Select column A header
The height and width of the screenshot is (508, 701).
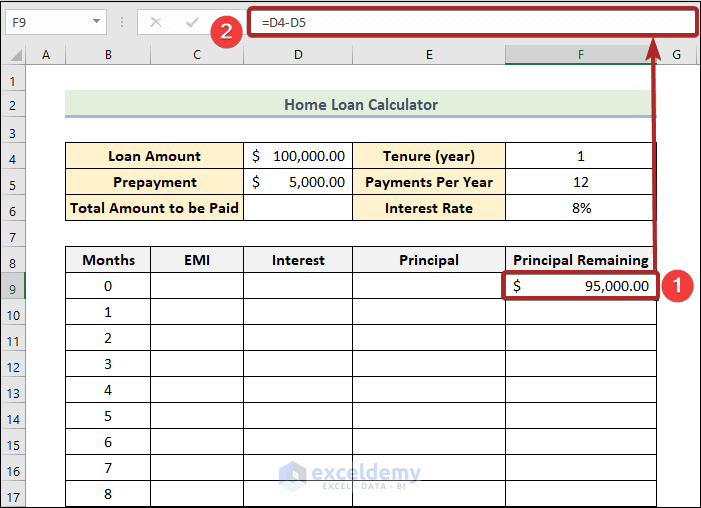coord(46,55)
